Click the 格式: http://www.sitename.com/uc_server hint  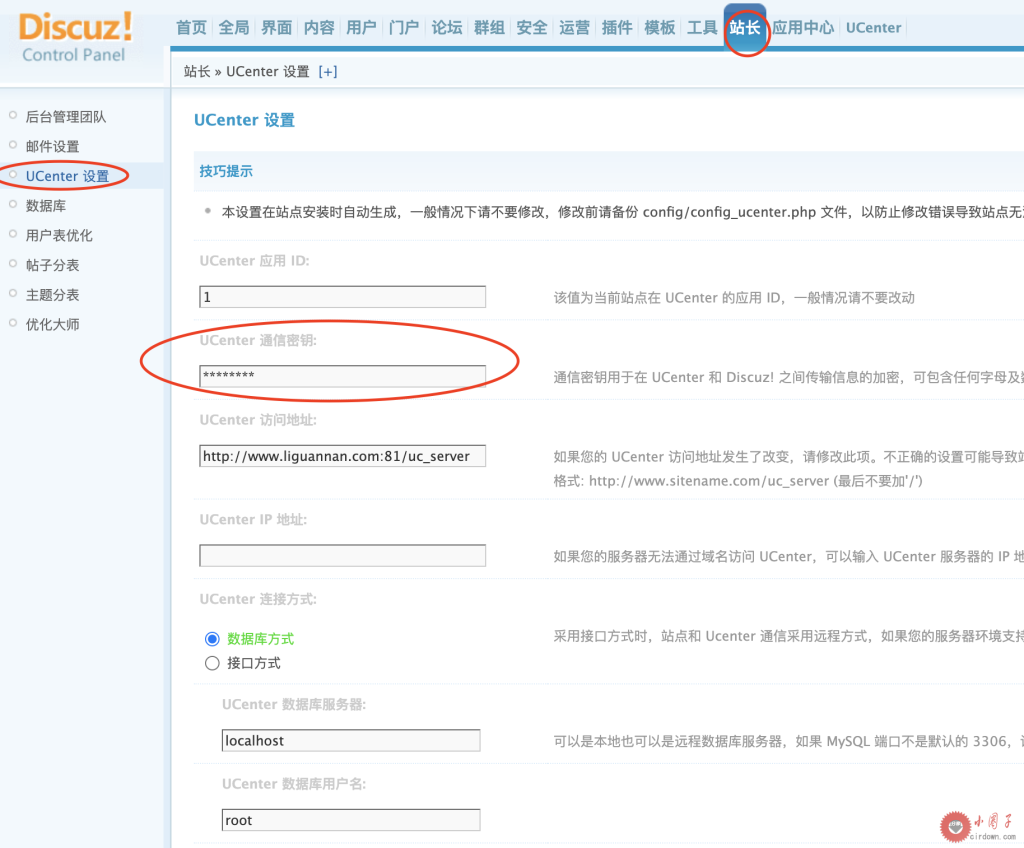pyautogui.click(x=738, y=481)
